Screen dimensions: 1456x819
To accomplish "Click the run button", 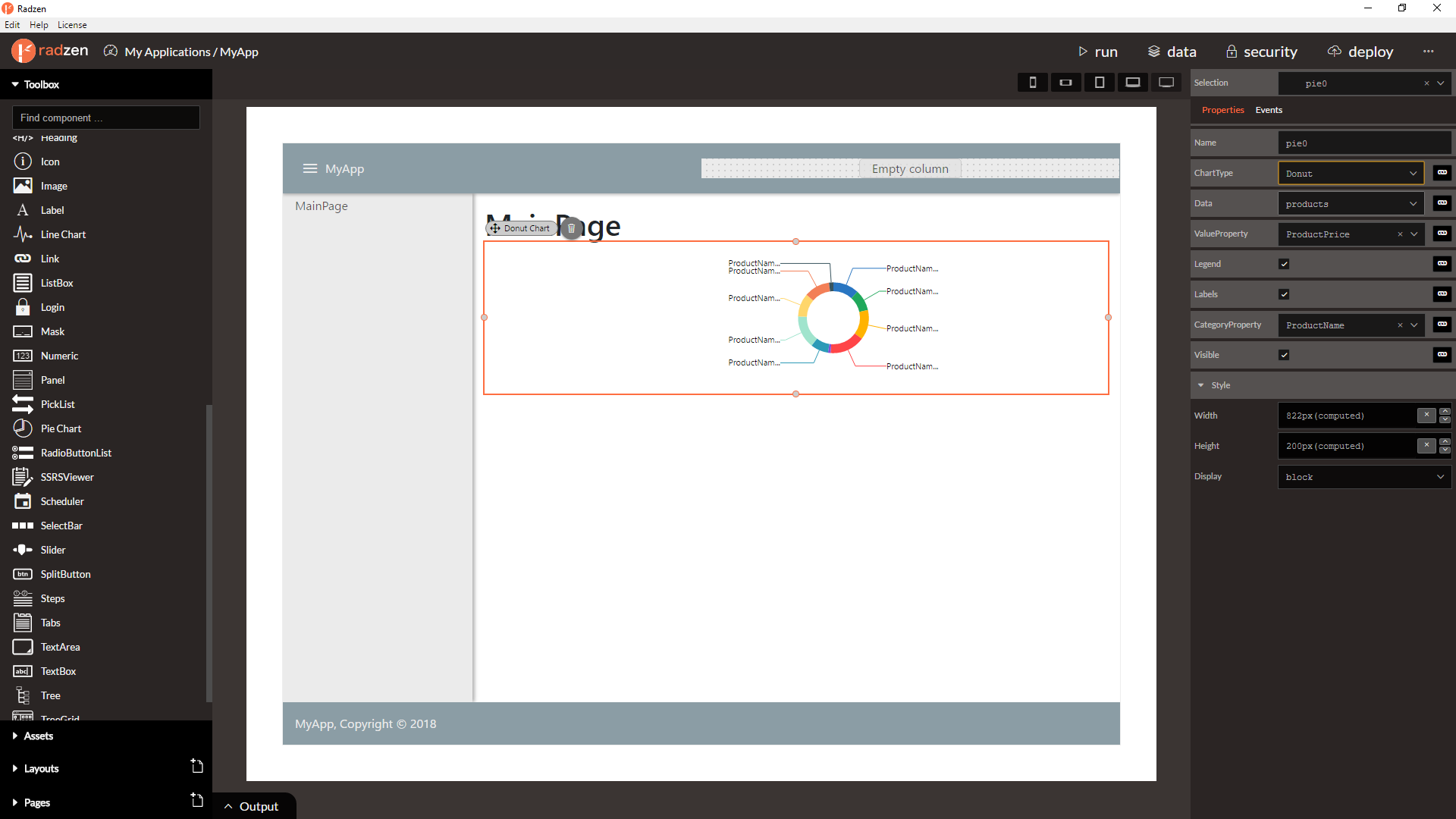I will coord(1098,52).
